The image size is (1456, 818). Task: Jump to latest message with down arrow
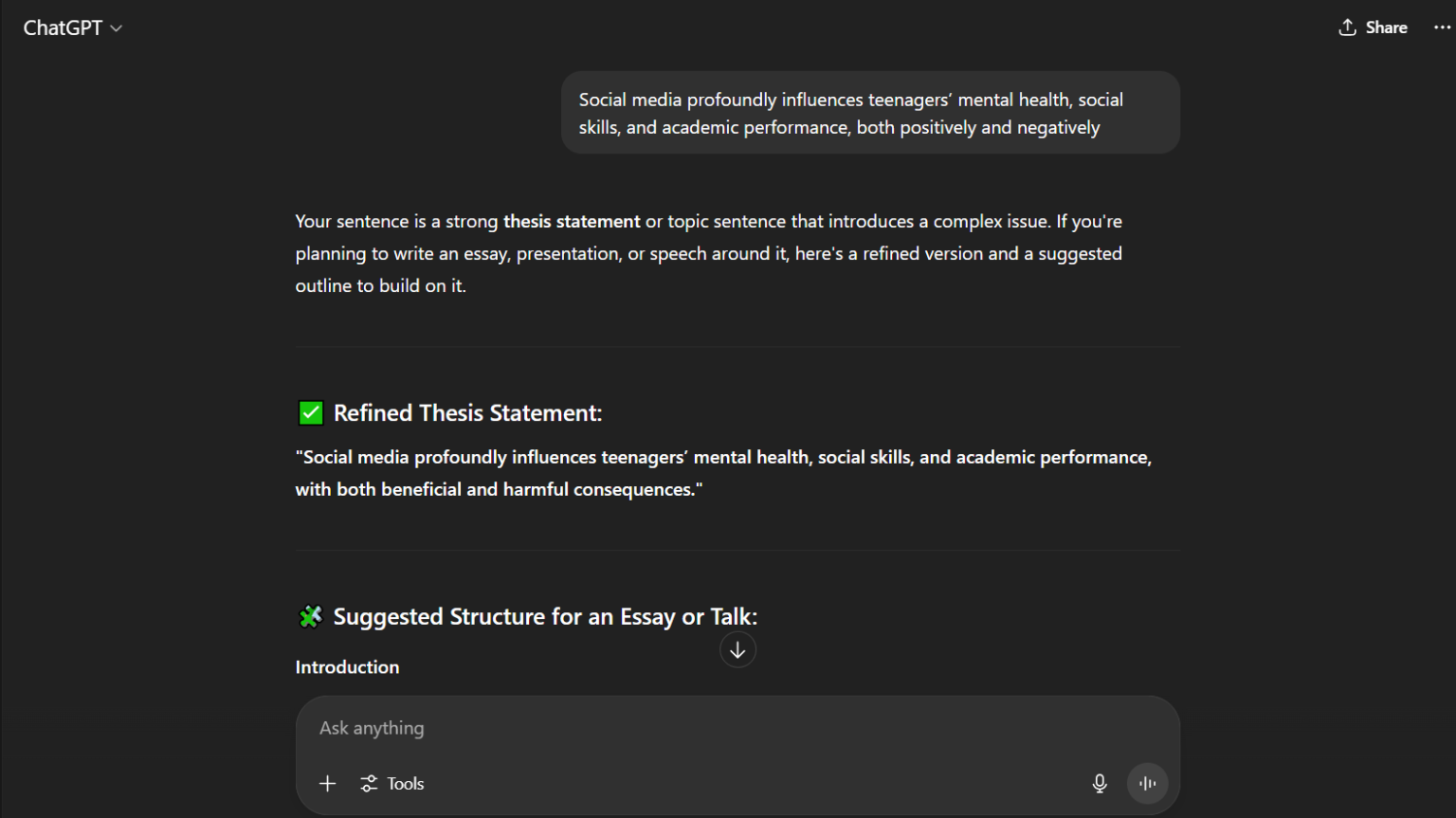(737, 650)
